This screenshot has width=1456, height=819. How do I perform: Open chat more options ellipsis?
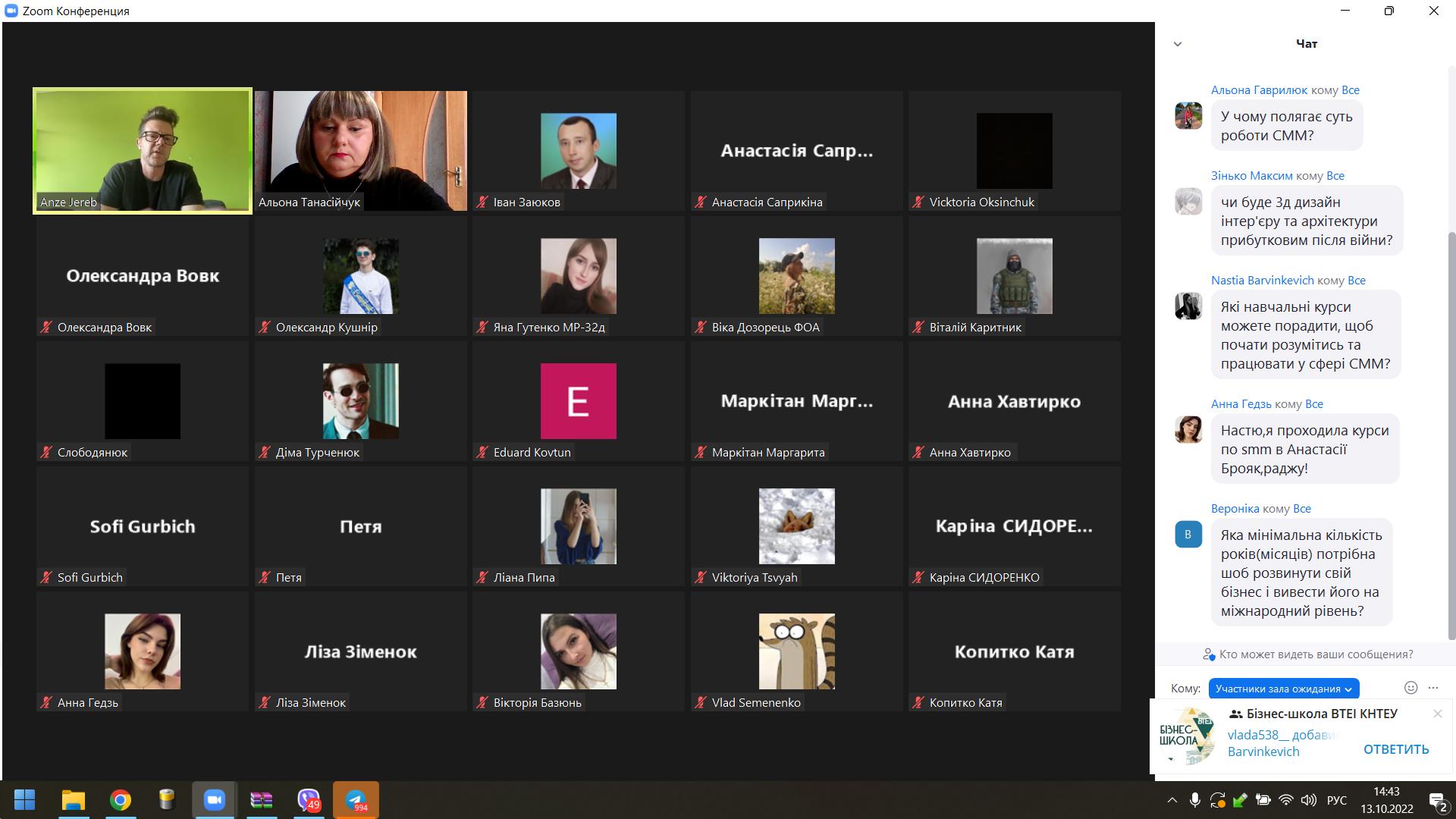pos(1432,688)
